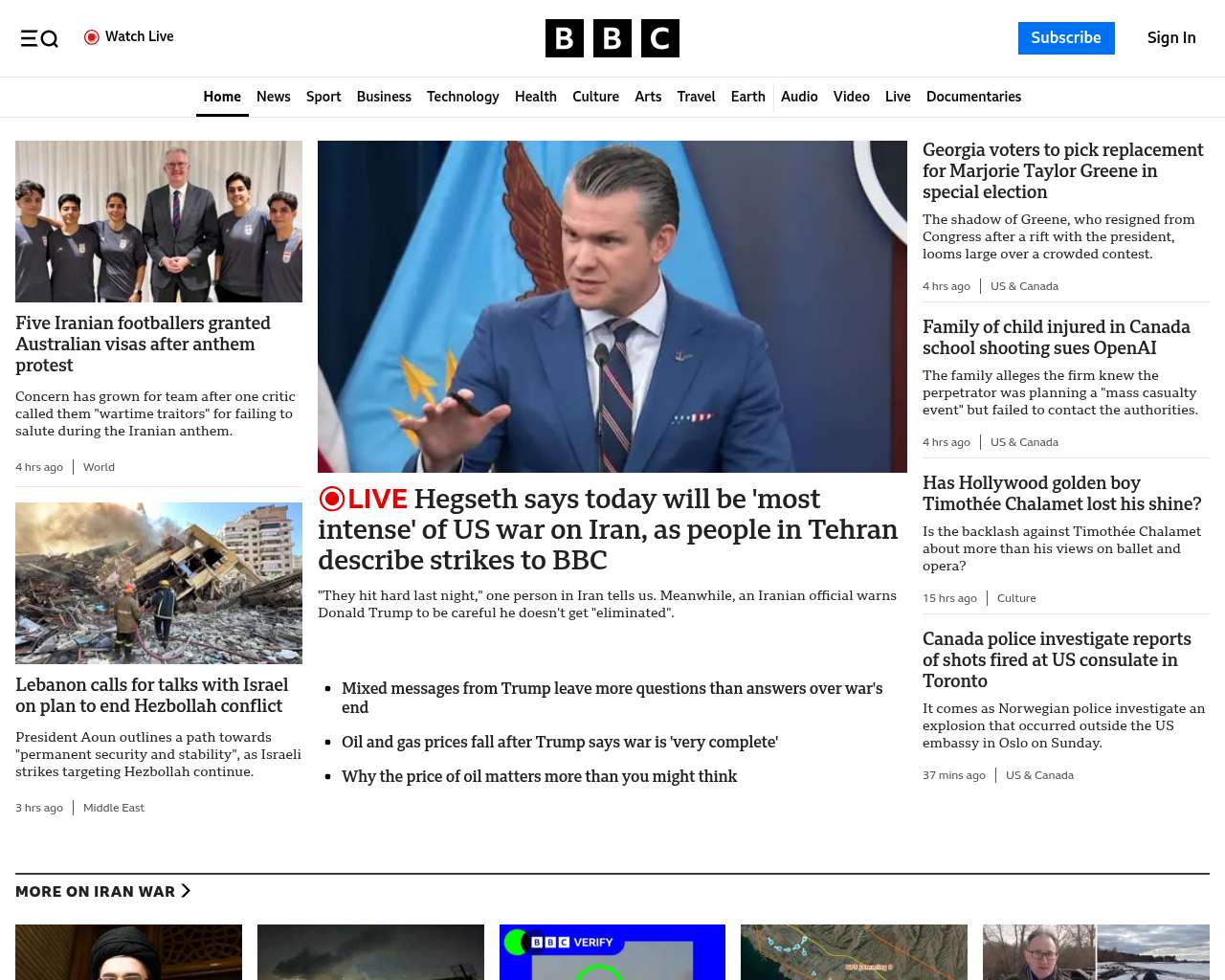
Task: Click the BBC Verify badge on video thumbnail
Action: pyautogui.click(x=572, y=942)
